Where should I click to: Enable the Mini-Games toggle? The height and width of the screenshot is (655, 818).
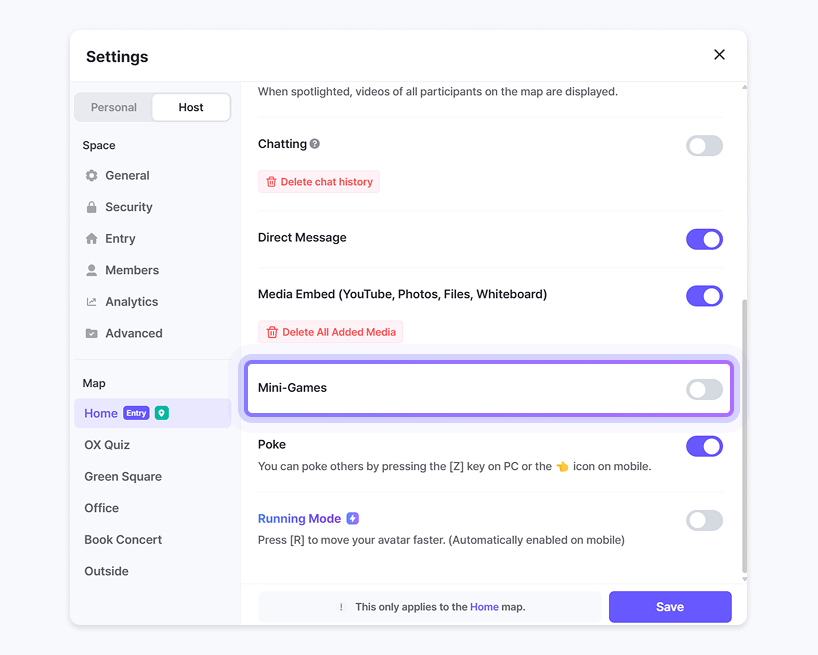[704, 389]
